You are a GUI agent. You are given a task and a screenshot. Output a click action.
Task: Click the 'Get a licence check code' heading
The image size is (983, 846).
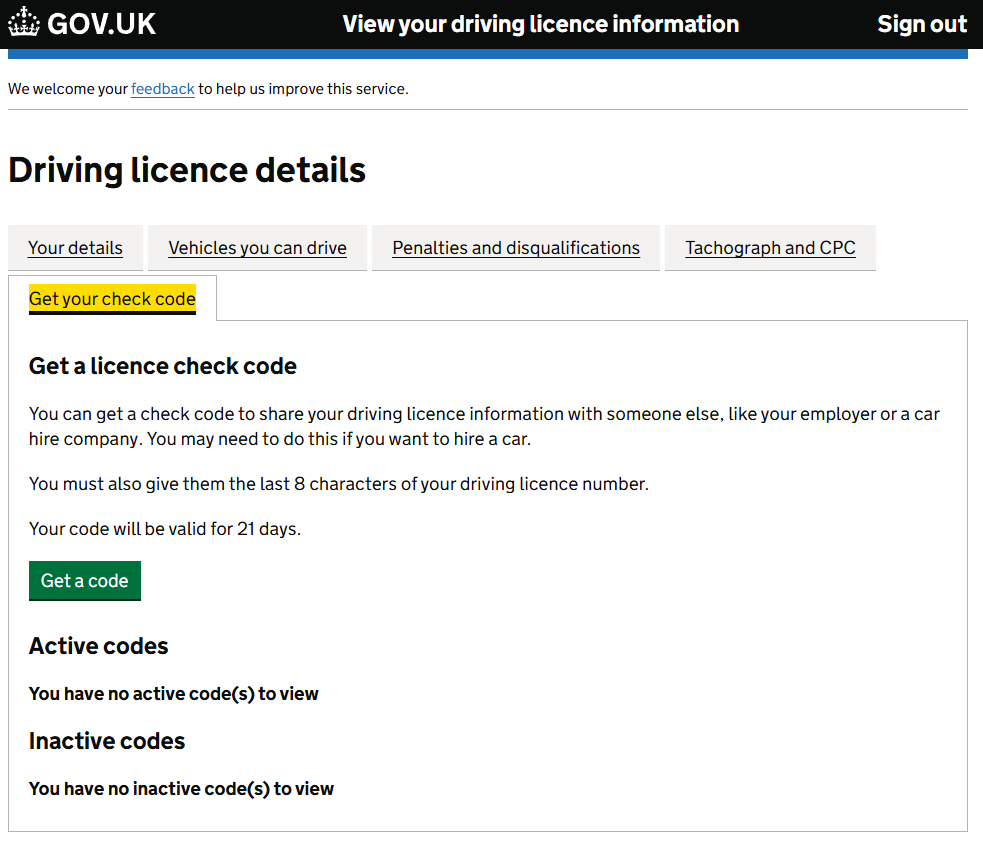(x=163, y=366)
